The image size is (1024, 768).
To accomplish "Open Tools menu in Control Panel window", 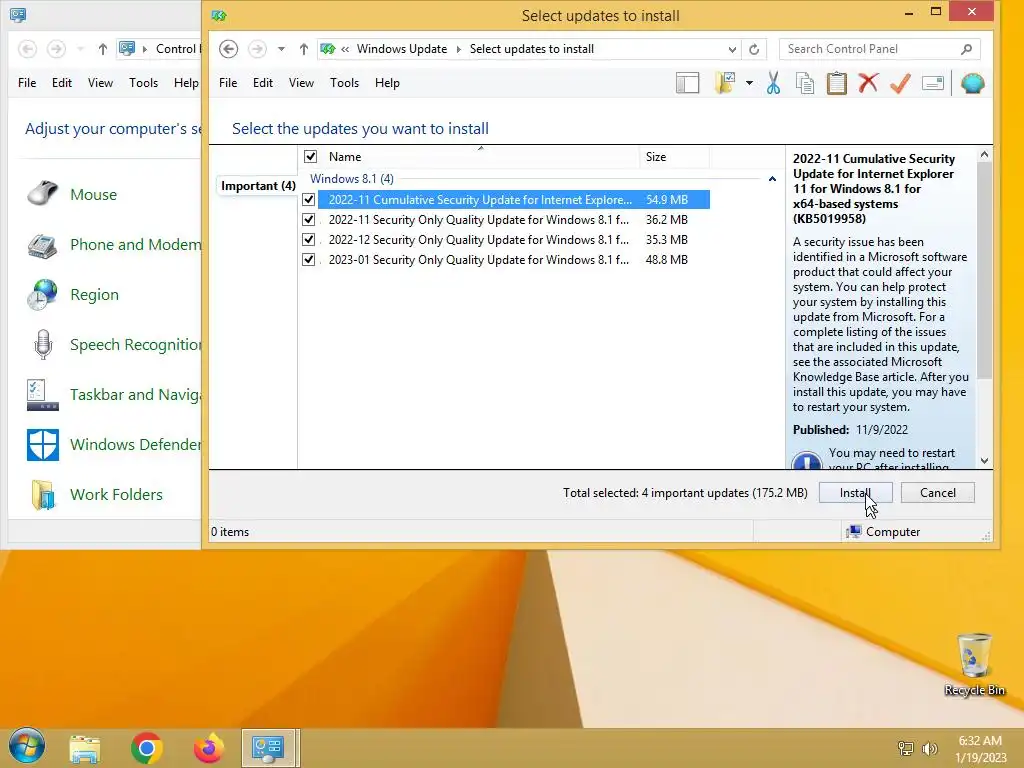I will [143, 83].
